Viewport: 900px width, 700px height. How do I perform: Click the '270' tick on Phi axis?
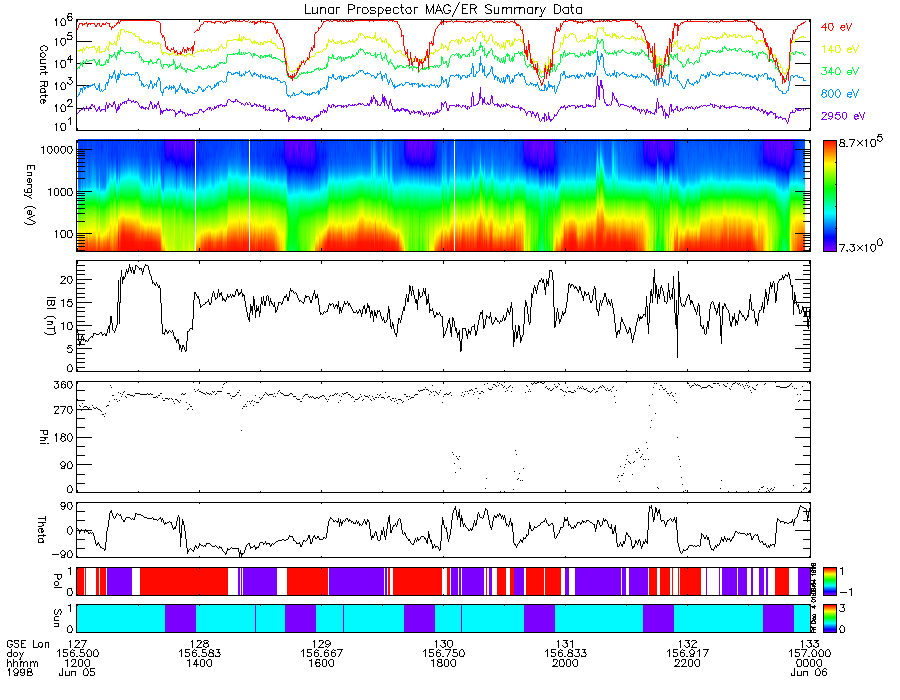tap(63, 410)
